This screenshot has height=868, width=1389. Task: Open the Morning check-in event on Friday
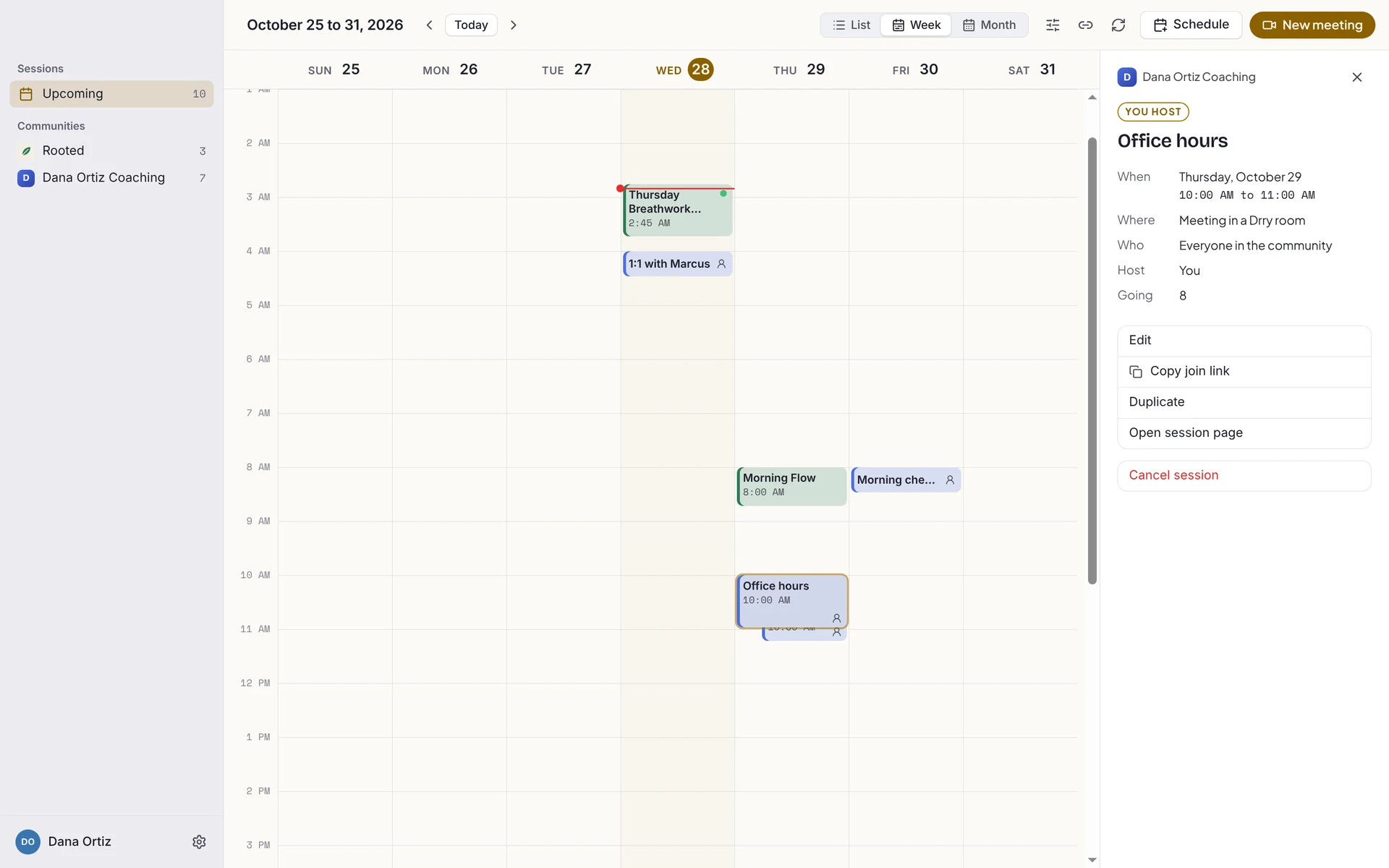(x=906, y=480)
